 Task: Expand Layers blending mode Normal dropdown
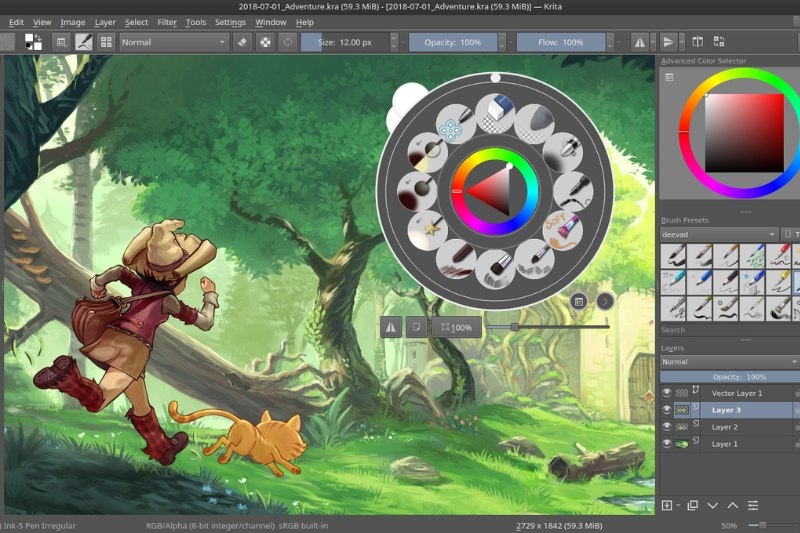click(730, 362)
